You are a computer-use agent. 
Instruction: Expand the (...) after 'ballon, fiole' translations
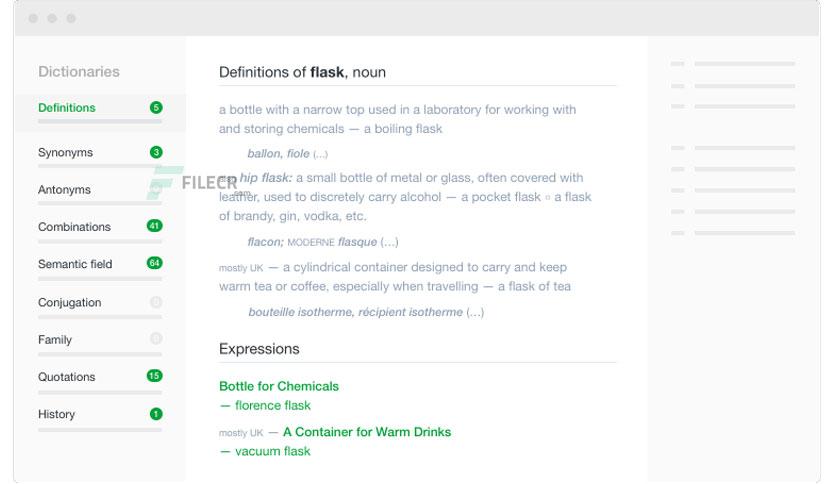pyautogui.click(x=320, y=155)
